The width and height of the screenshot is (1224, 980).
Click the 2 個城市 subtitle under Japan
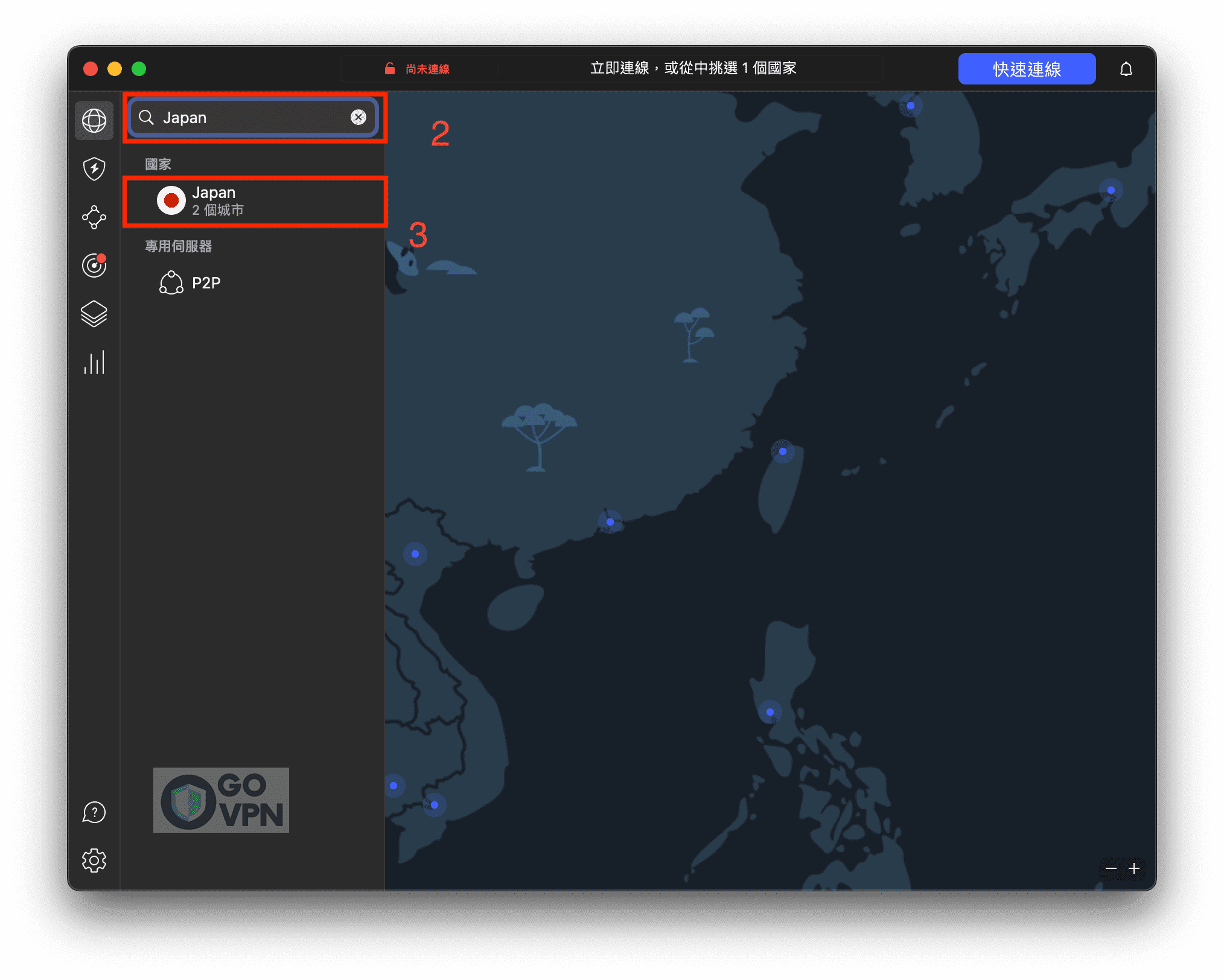pos(218,210)
